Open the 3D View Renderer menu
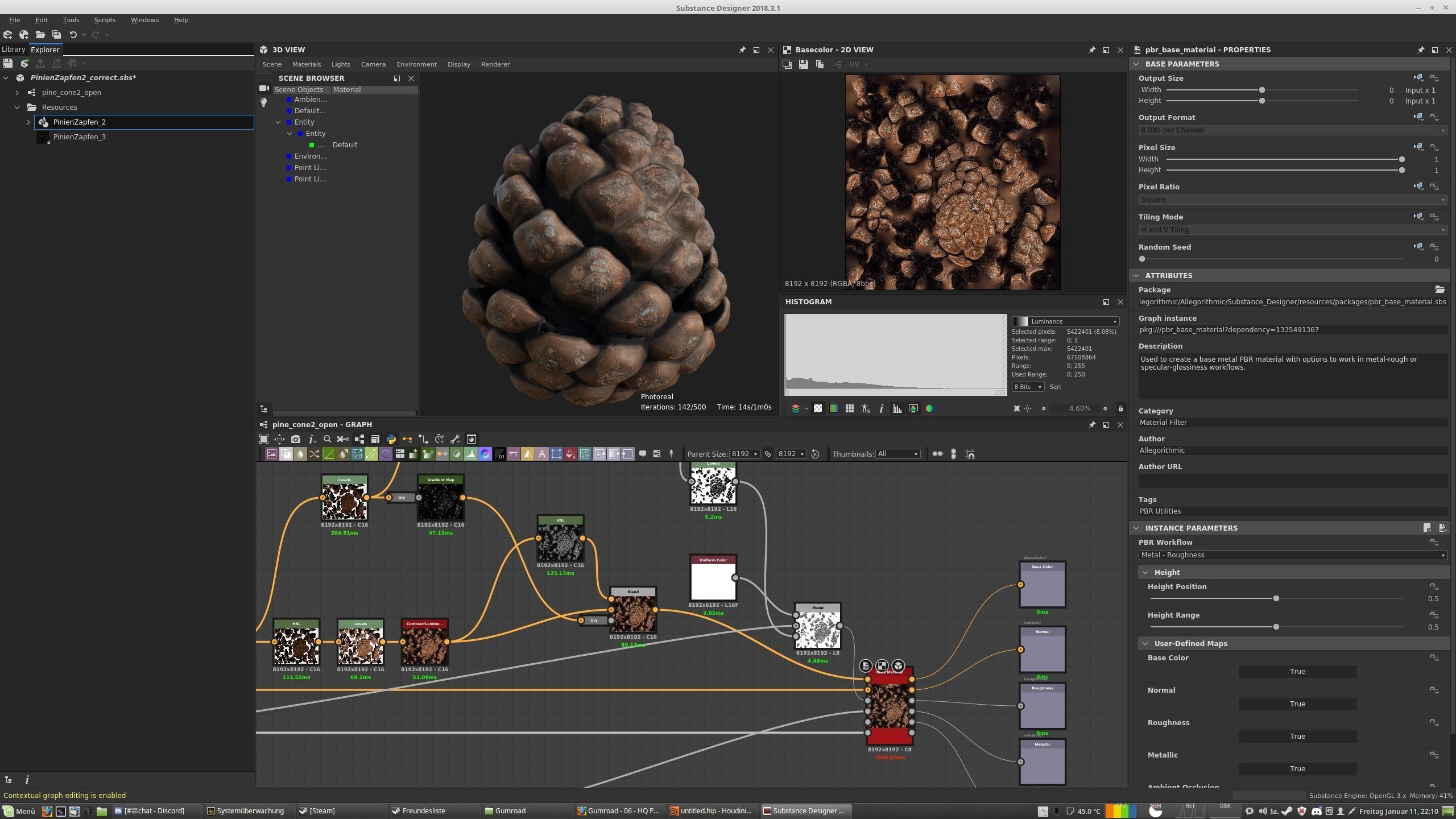Screen dimensions: 1456x819 (x=495, y=64)
